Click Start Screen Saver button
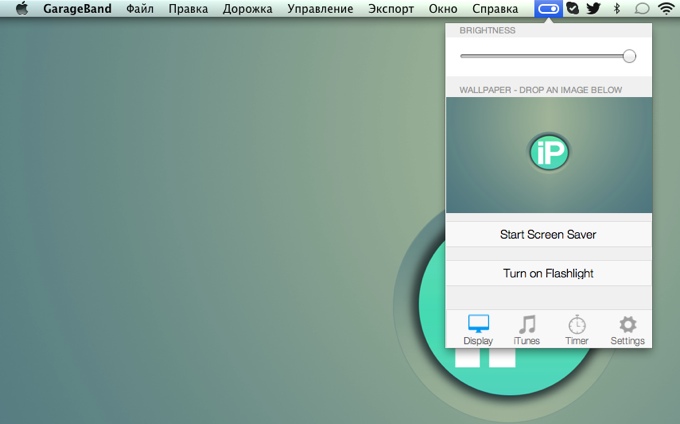The height and width of the screenshot is (424, 680). (x=549, y=235)
